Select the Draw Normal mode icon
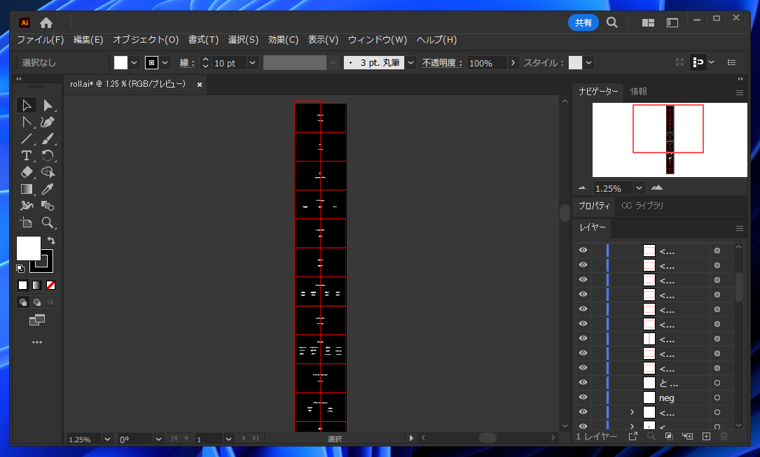The height and width of the screenshot is (457, 760). point(23,302)
